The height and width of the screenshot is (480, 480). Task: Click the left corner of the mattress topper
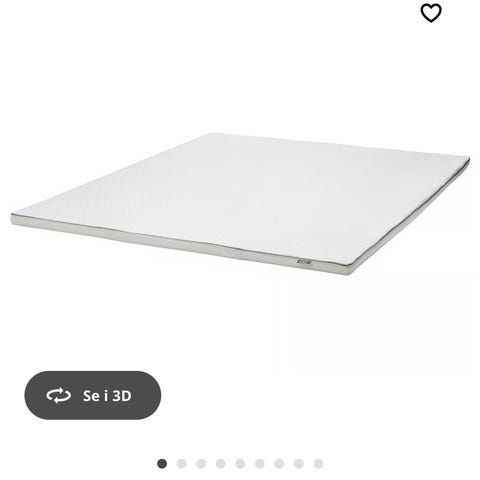click(15, 218)
